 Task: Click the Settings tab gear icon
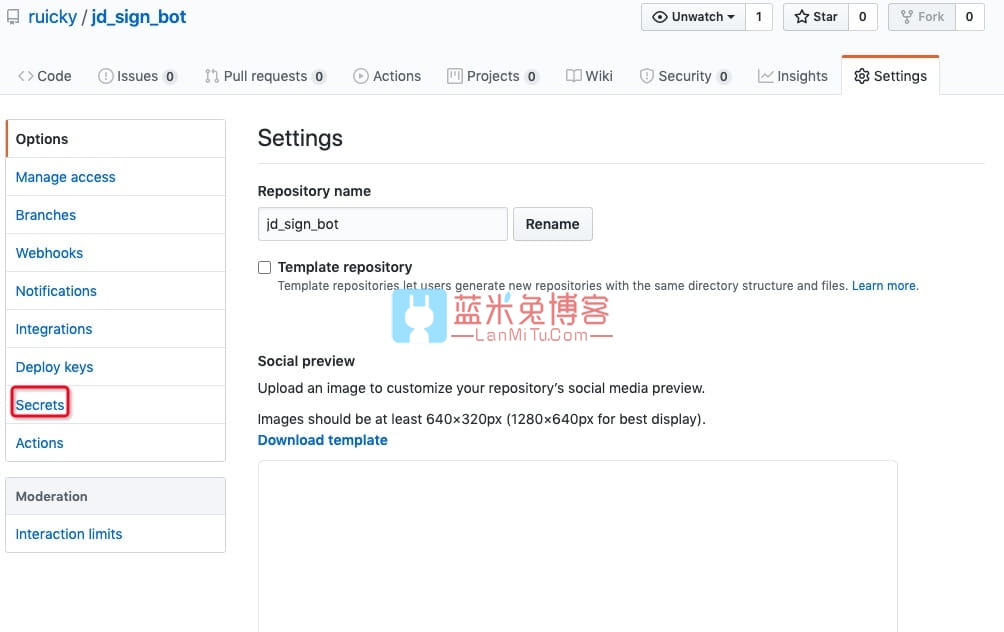pyautogui.click(x=862, y=76)
